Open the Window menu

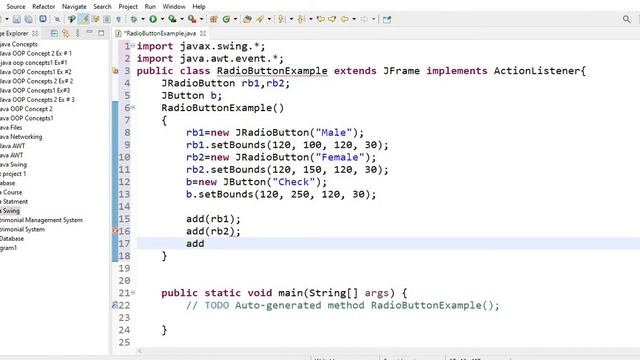pyautogui.click(x=174, y=7)
